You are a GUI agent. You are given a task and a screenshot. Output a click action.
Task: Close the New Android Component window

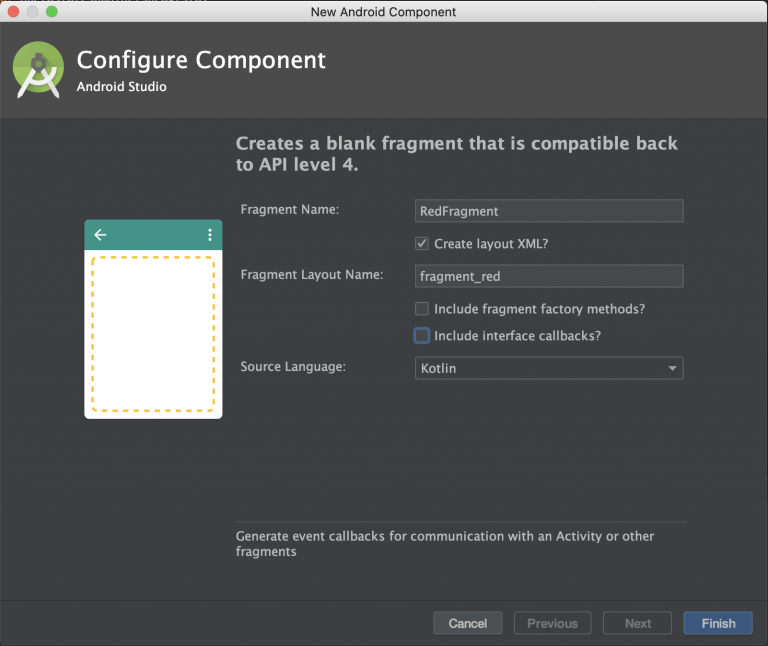[x=14, y=11]
